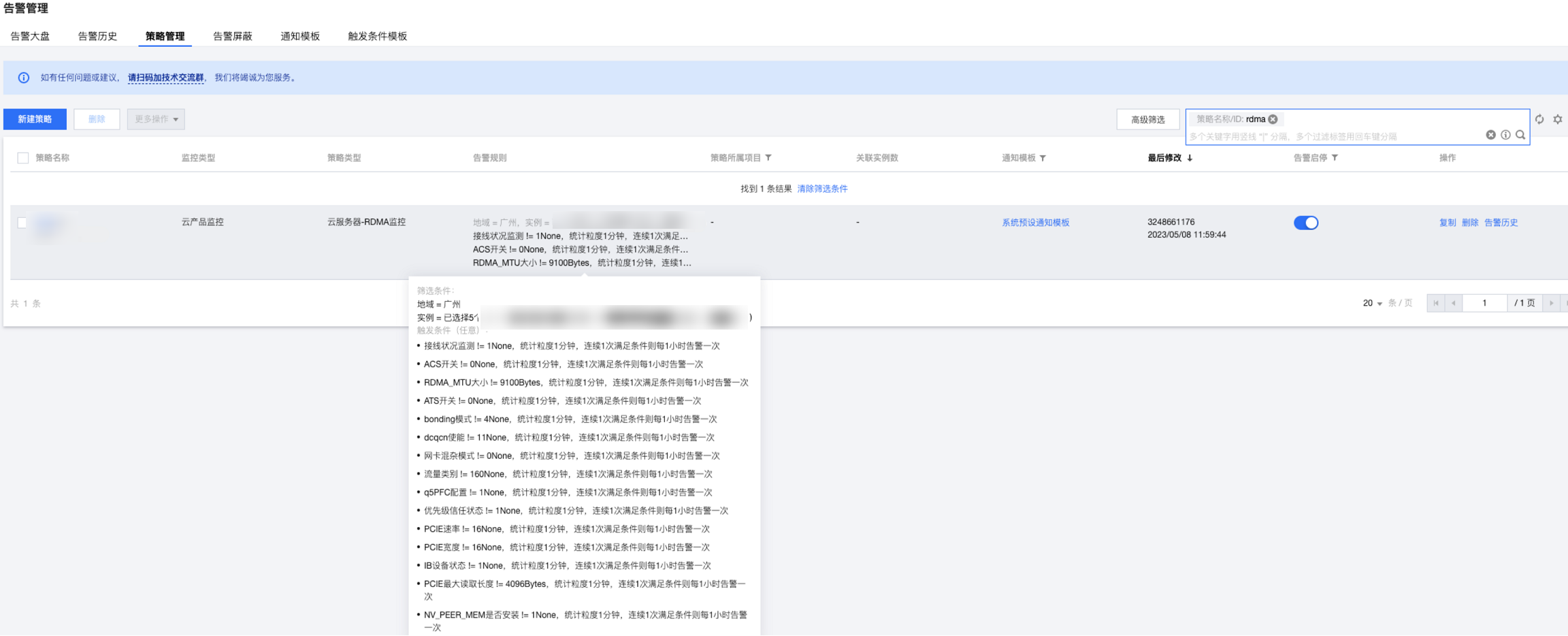This screenshot has width=1568, height=636.
Task: Click the magnifier search icon
Action: tap(1520, 135)
